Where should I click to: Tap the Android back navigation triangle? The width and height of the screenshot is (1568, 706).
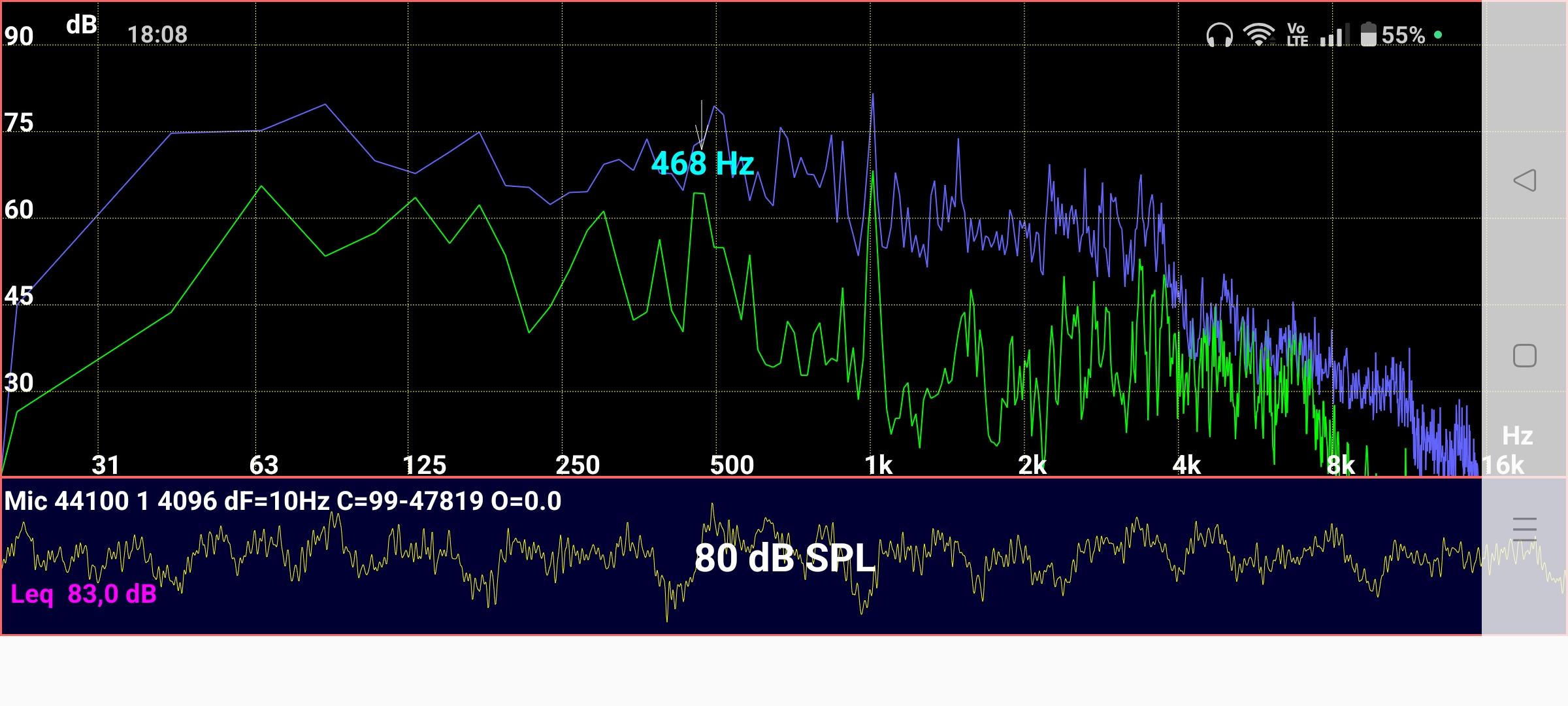[x=1524, y=180]
